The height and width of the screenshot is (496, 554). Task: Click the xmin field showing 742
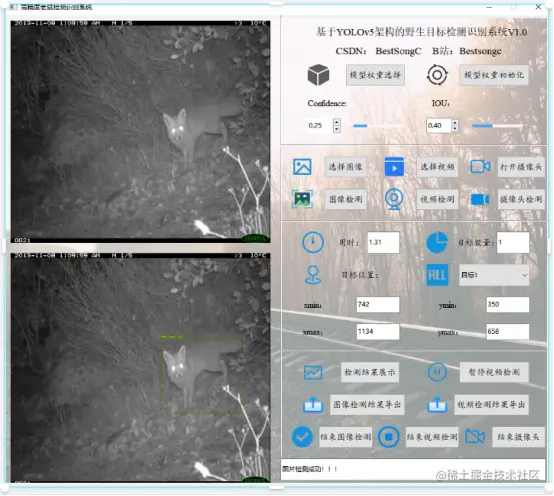(x=378, y=305)
